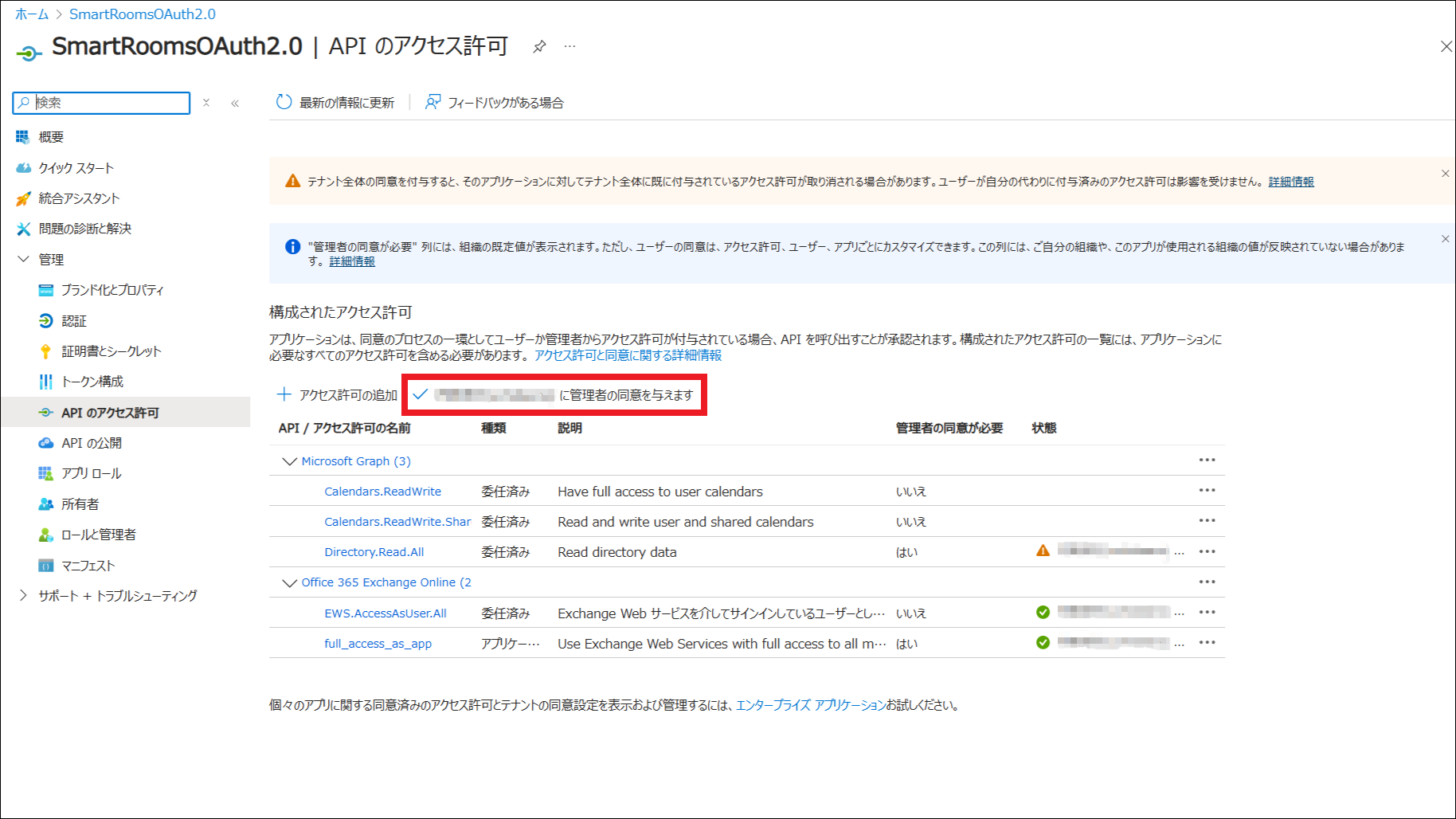This screenshot has height=819, width=1456.
Task: Grant admin consent (管理者の同意を与えます)
Action: [x=554, y=394]
